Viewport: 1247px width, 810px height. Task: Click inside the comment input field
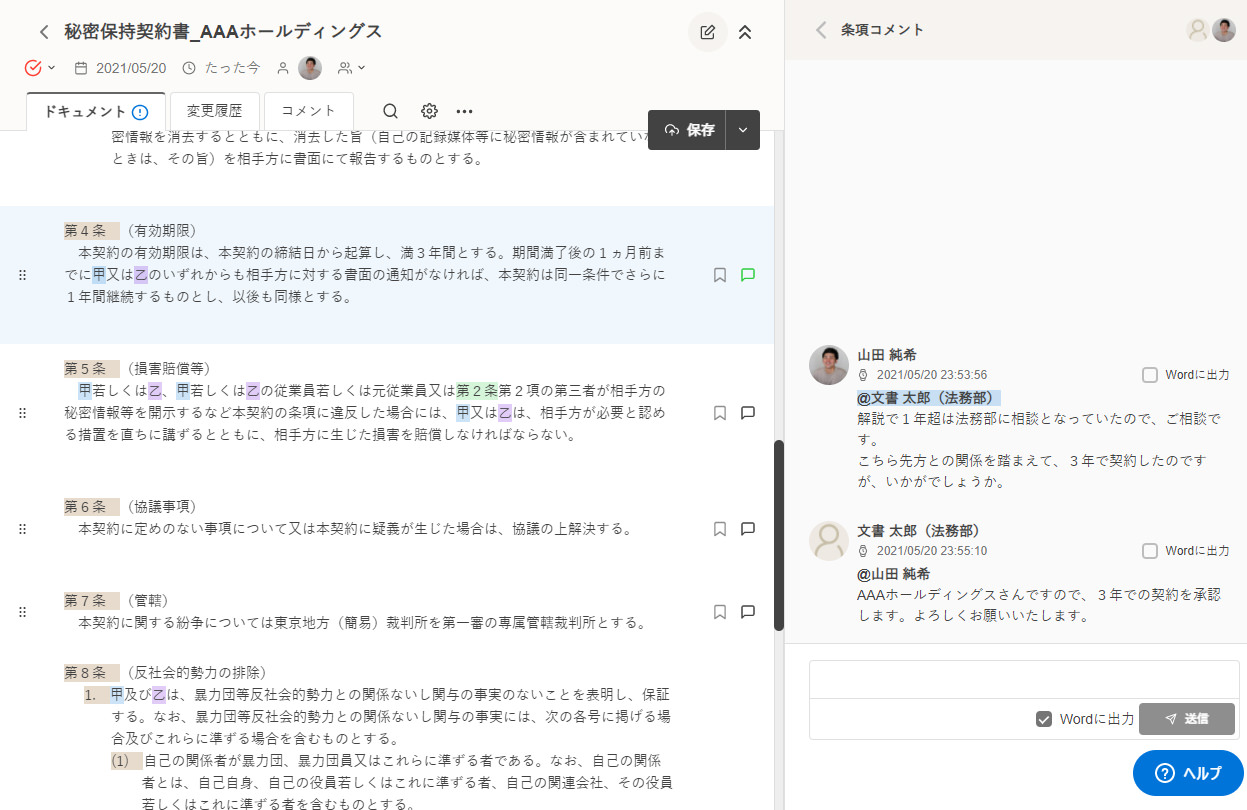click(x=1023, y=678)
